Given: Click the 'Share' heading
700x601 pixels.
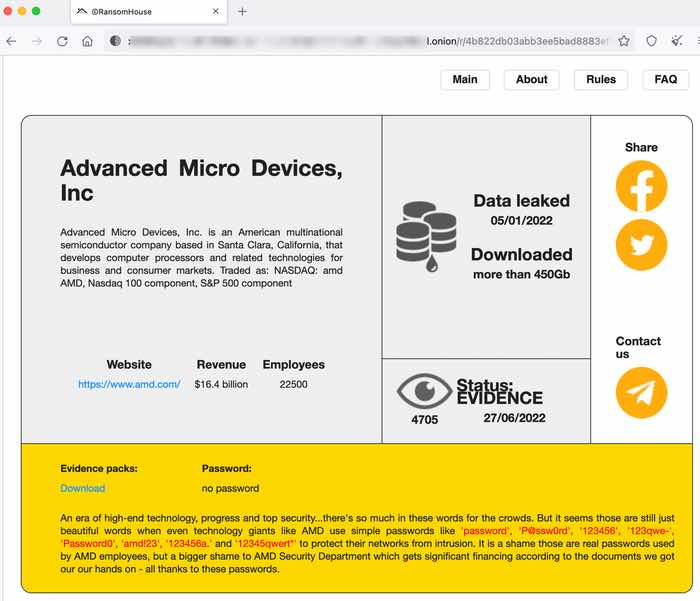Looking at the screenshot, I should coord(641,147).
